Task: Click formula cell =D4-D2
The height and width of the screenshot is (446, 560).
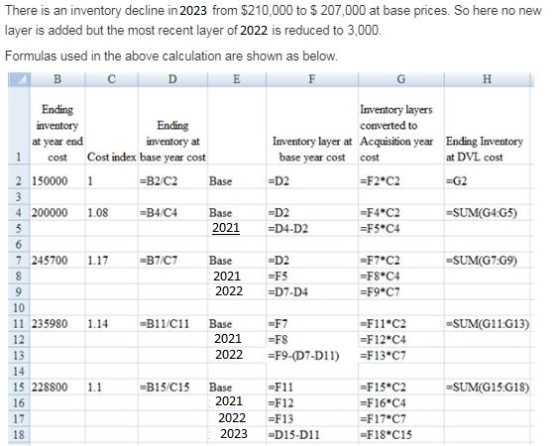Action: [312, 229]
